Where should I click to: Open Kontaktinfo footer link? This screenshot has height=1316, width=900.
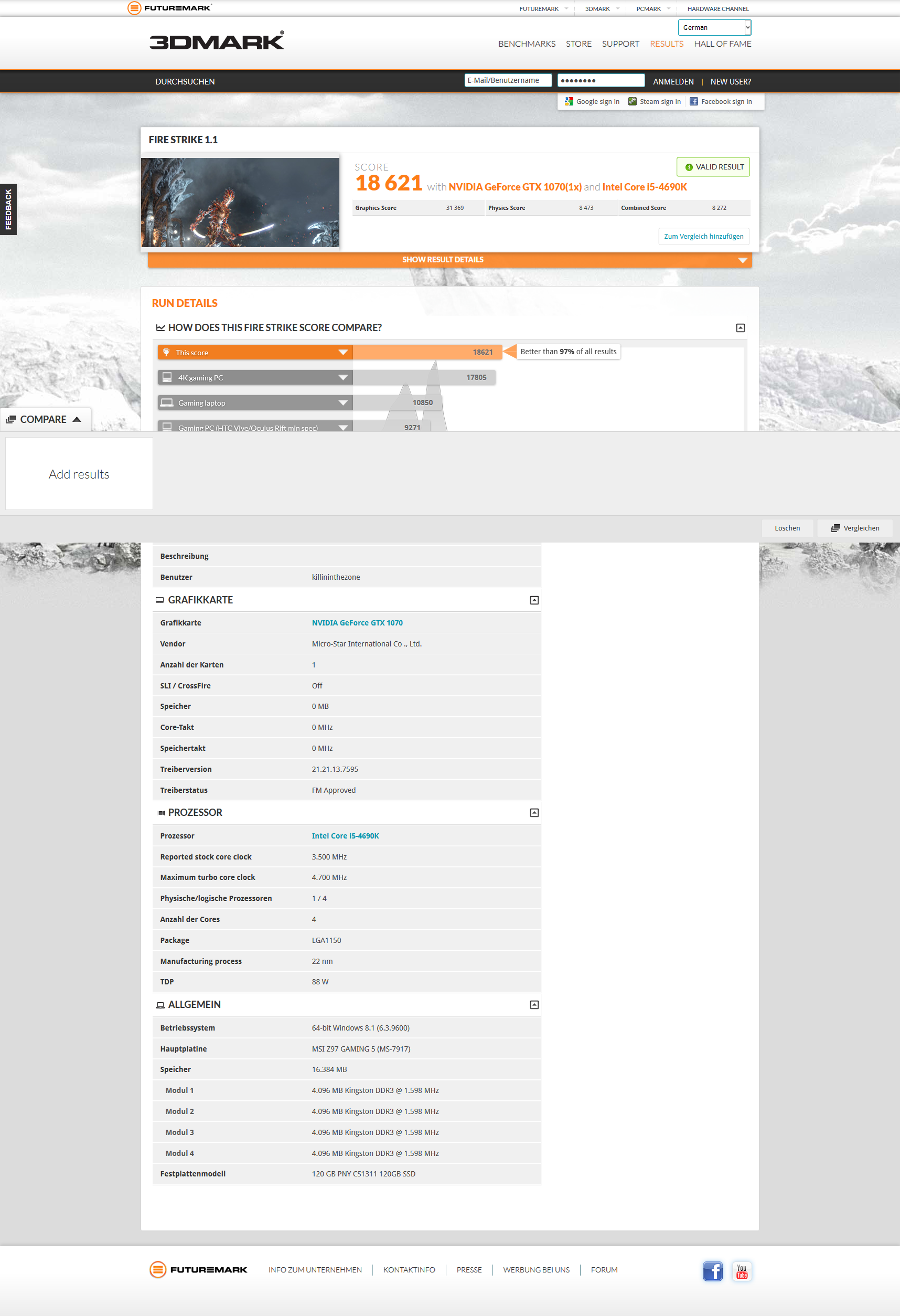pos(409,1270)
